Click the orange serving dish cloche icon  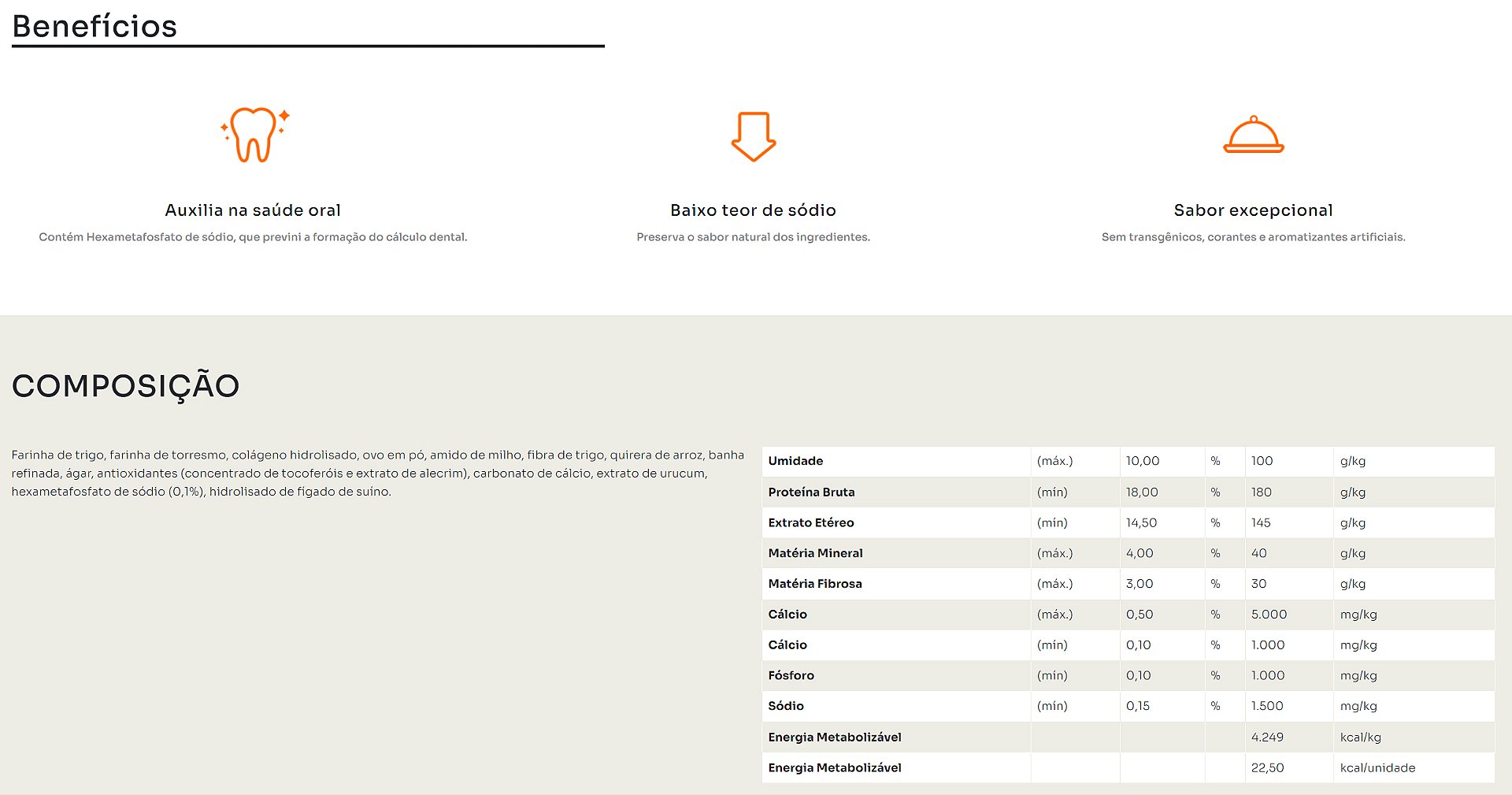[1253, 136]
